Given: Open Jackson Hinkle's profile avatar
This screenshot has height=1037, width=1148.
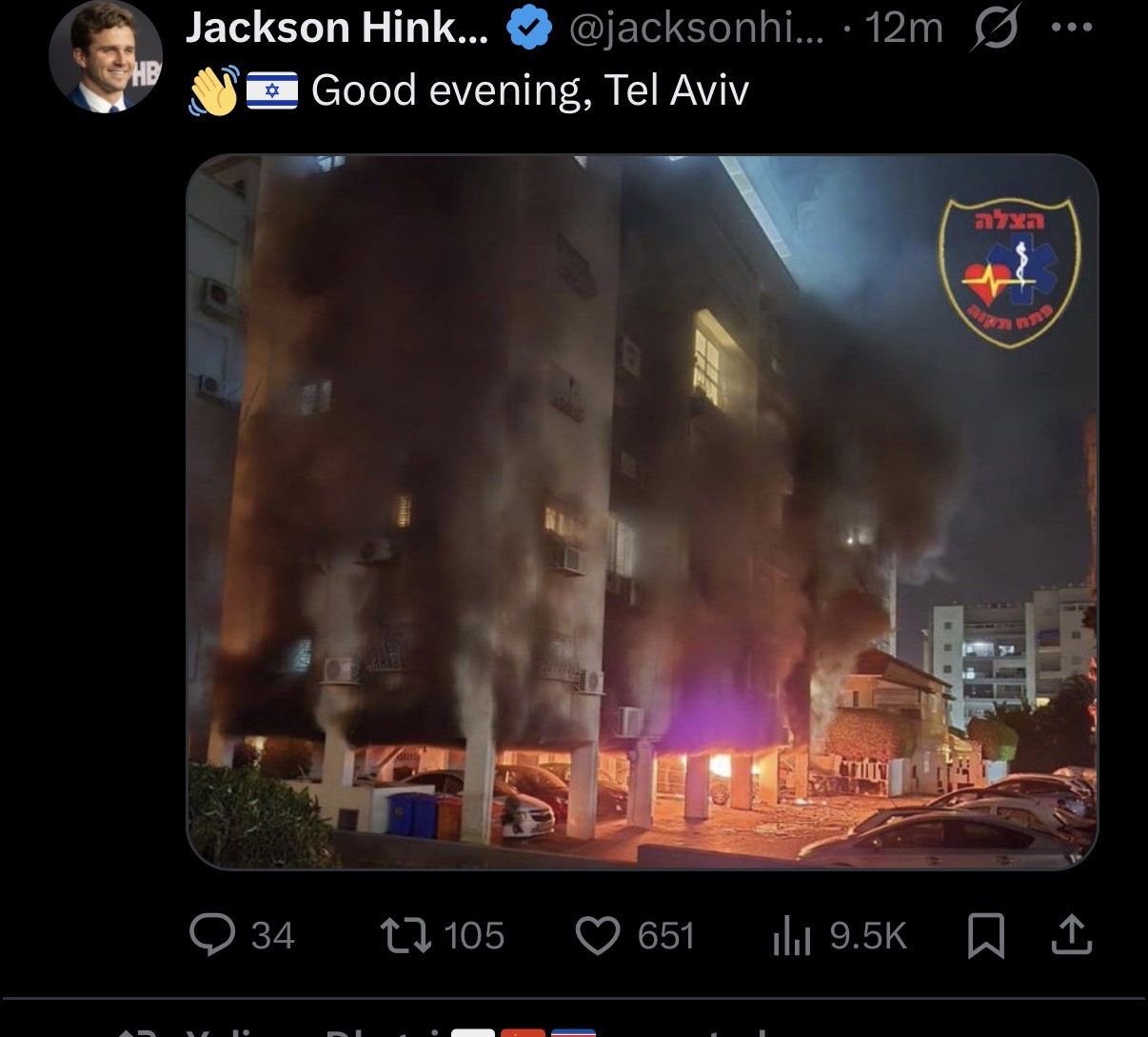Looking at the screenshot, I should click(106, 56).
